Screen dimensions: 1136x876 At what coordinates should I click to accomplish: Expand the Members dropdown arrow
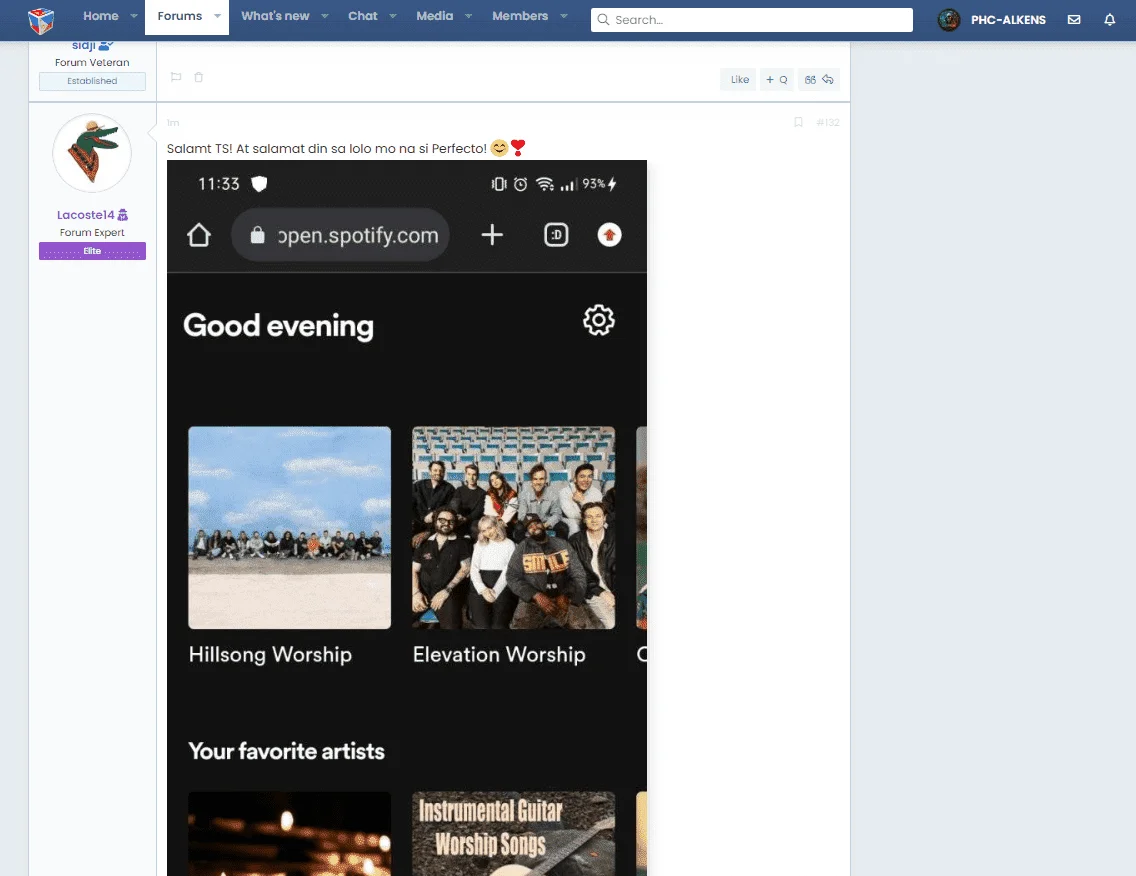pos(564,16)
